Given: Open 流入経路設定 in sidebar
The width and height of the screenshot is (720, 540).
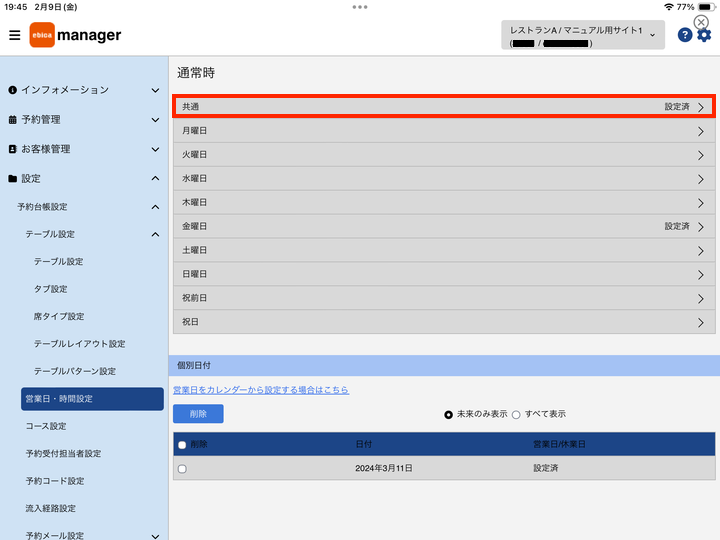Looking at the screenshot, I should [51, 508].
